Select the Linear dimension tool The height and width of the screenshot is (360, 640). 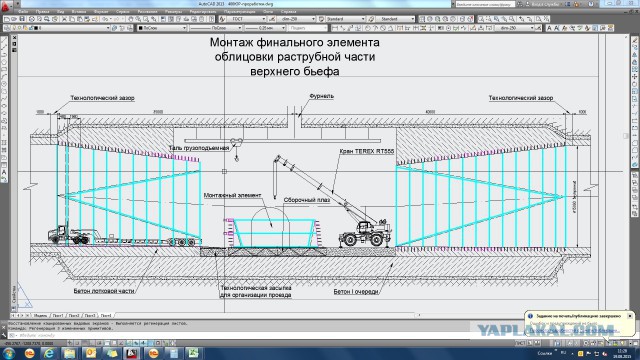pos(335,28)
